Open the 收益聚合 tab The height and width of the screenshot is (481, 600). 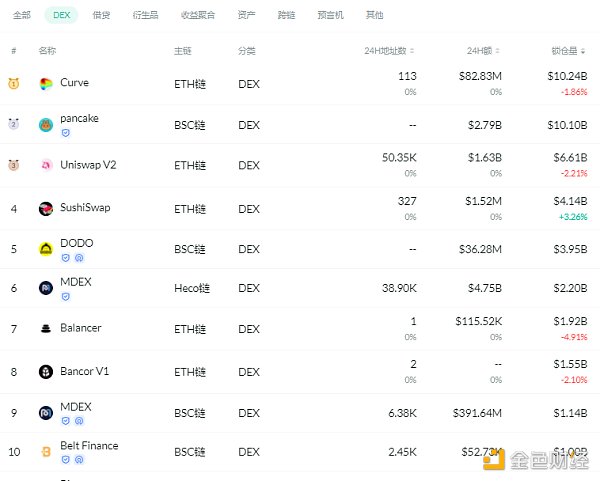(x=197, y=15)
